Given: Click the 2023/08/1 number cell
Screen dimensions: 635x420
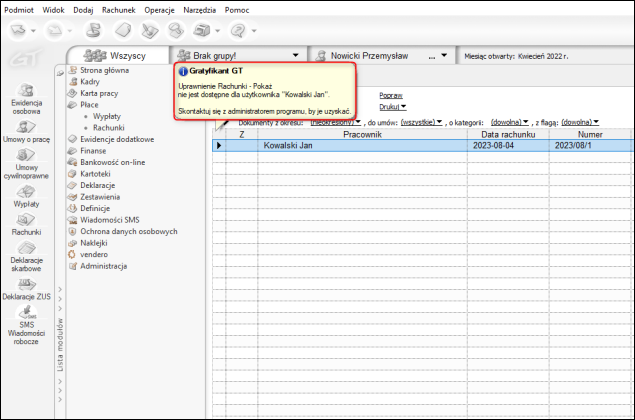Looking at the screenshot, I should [x=590, y=145].
